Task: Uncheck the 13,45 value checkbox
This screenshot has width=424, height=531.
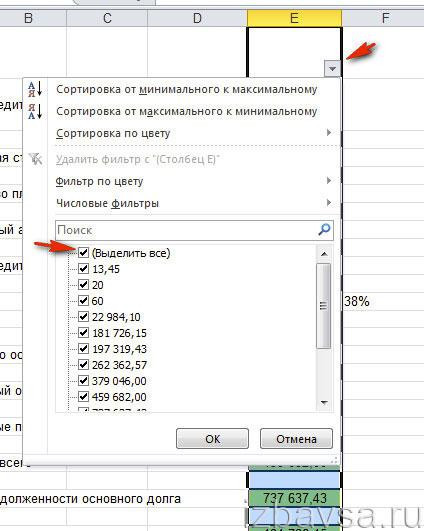Action: 83,269
